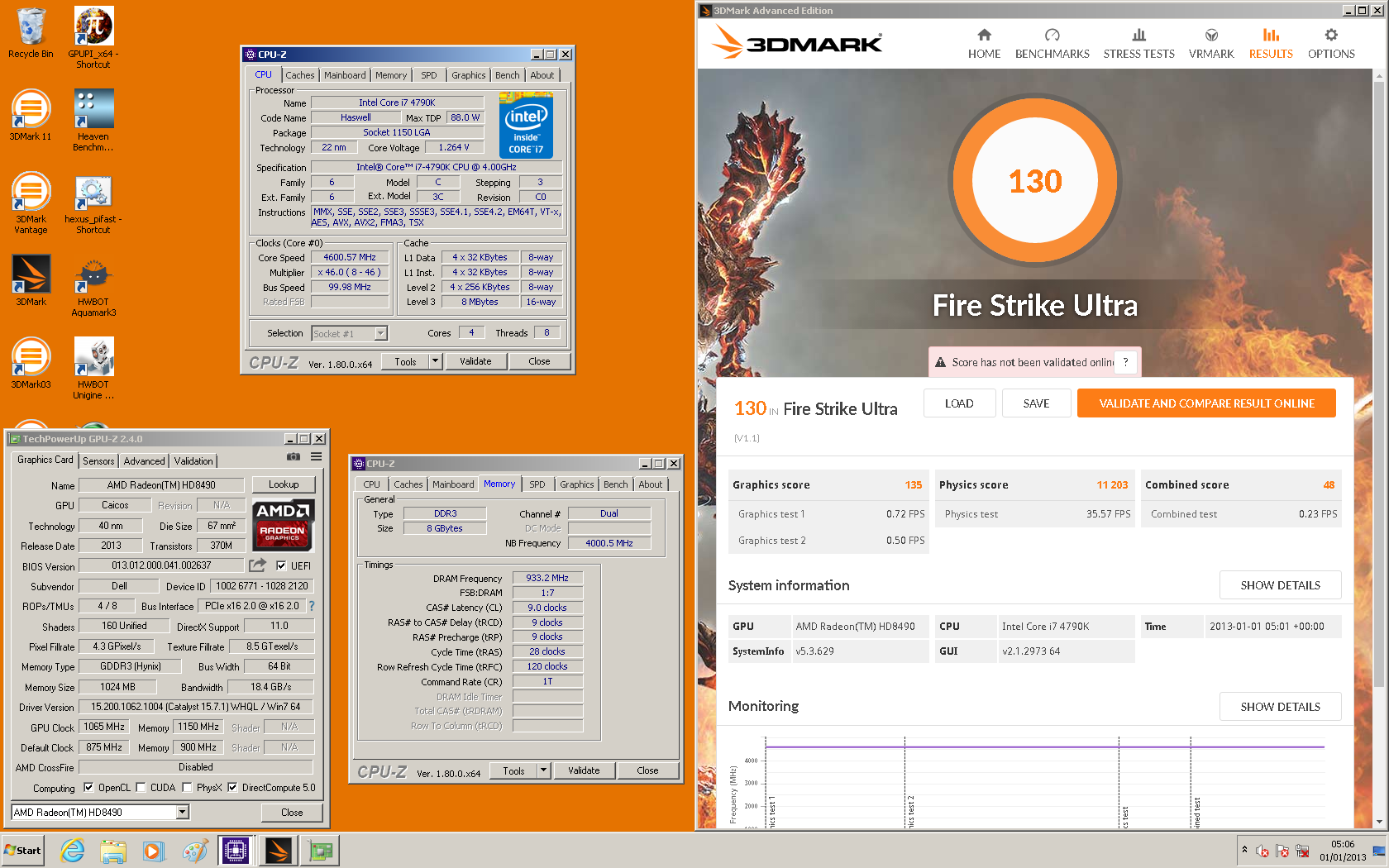Click LOAD button in 3DMark
1389x868 pixels.
point(959,403)
